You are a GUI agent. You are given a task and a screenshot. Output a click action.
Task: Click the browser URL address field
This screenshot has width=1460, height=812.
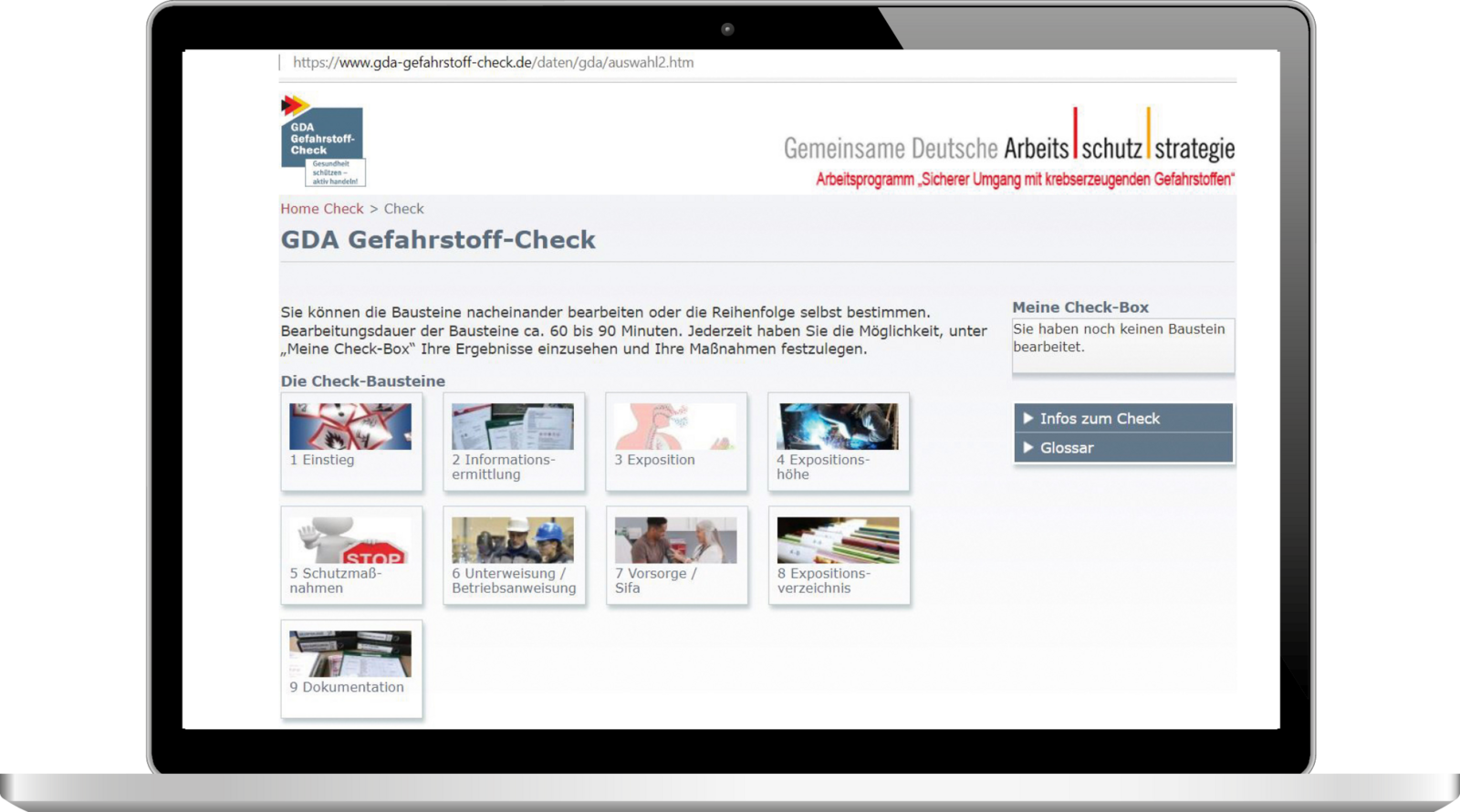[493, 63]
